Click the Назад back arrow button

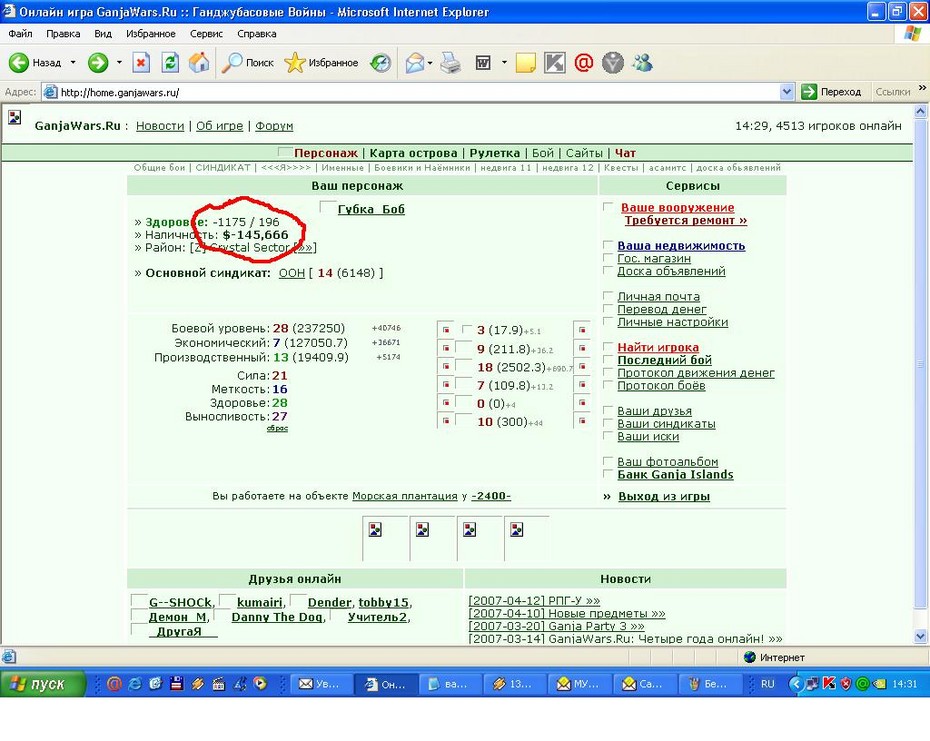[35, 62]
